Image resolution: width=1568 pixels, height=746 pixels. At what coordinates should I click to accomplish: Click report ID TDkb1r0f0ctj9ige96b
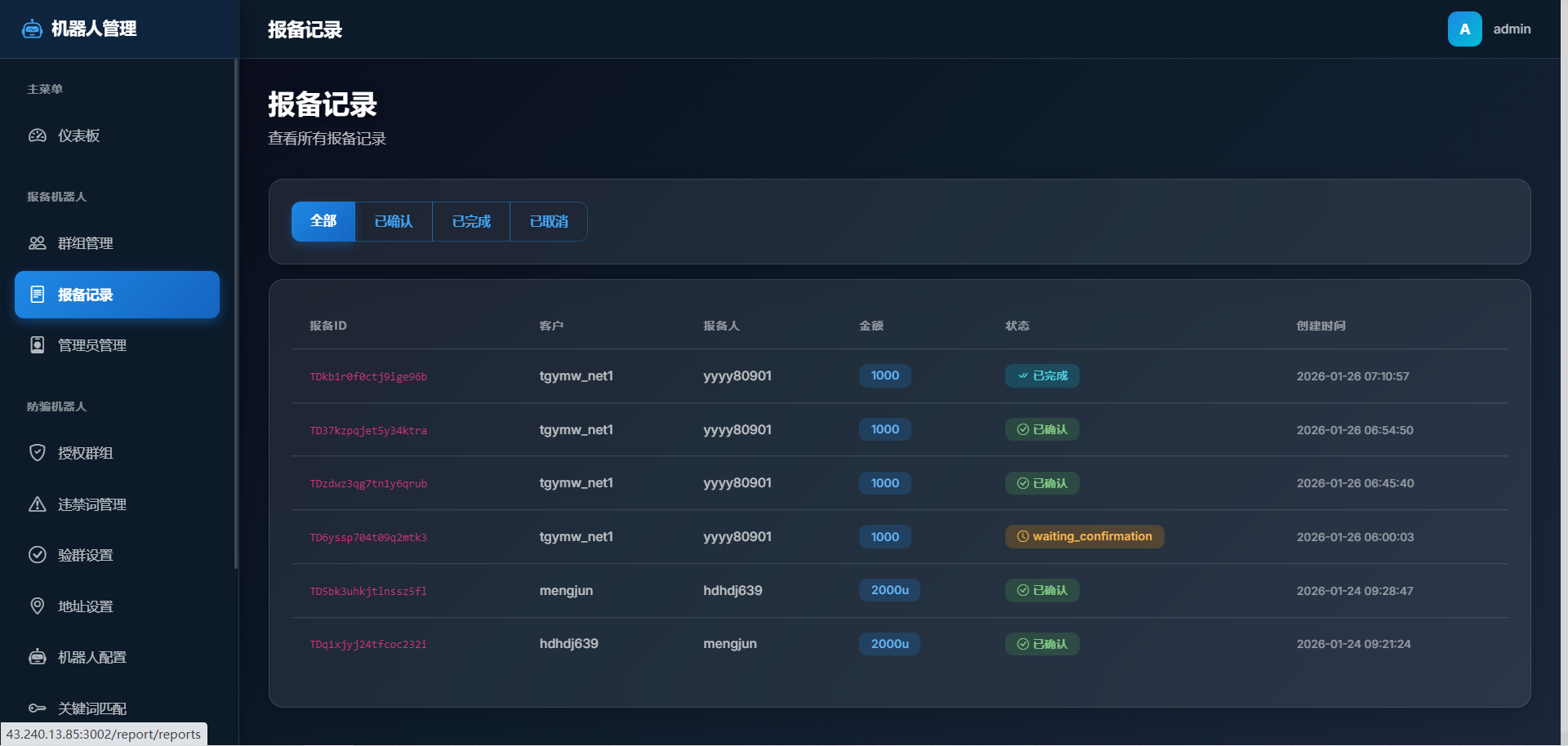click(x=368, y=376)
